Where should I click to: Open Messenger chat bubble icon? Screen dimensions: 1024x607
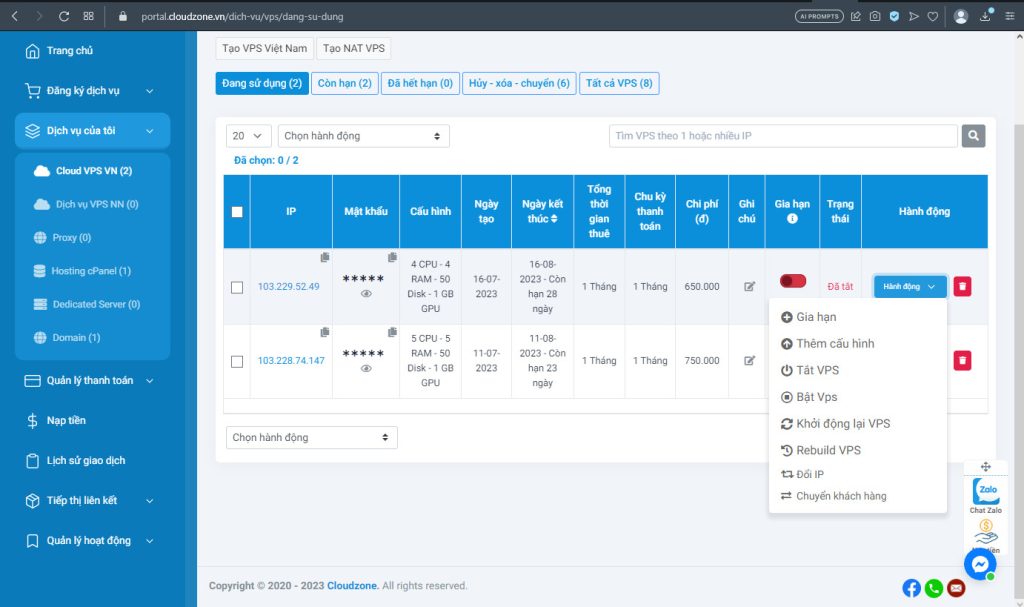point(979,564)
